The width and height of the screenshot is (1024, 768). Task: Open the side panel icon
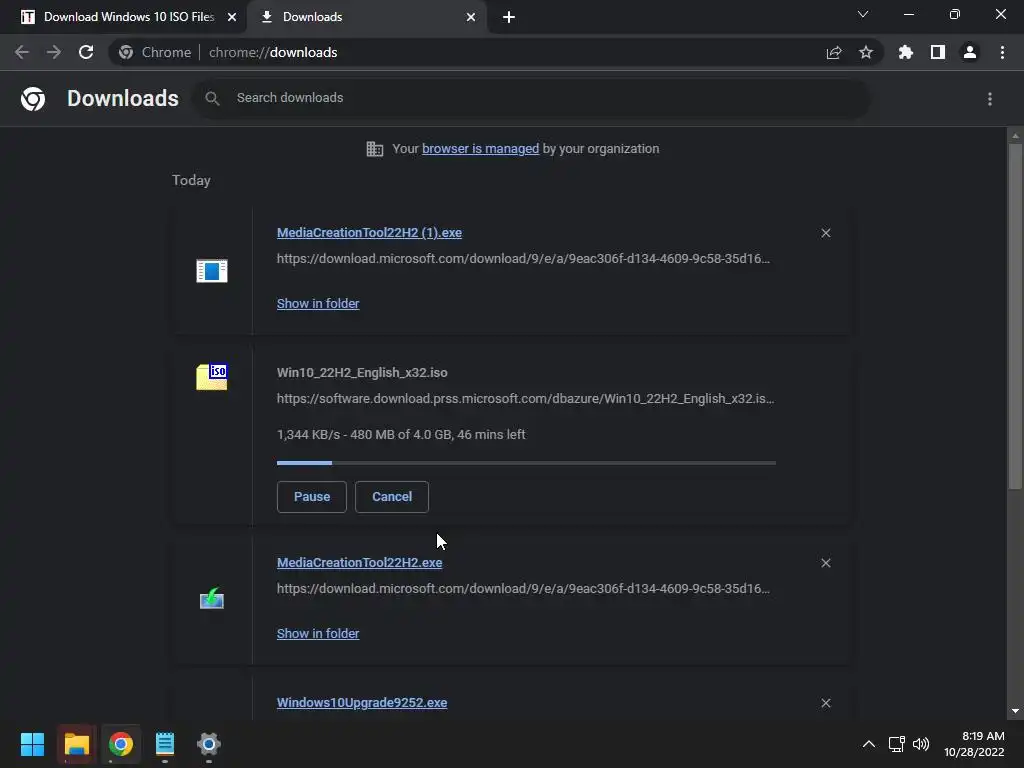point(938,52)
